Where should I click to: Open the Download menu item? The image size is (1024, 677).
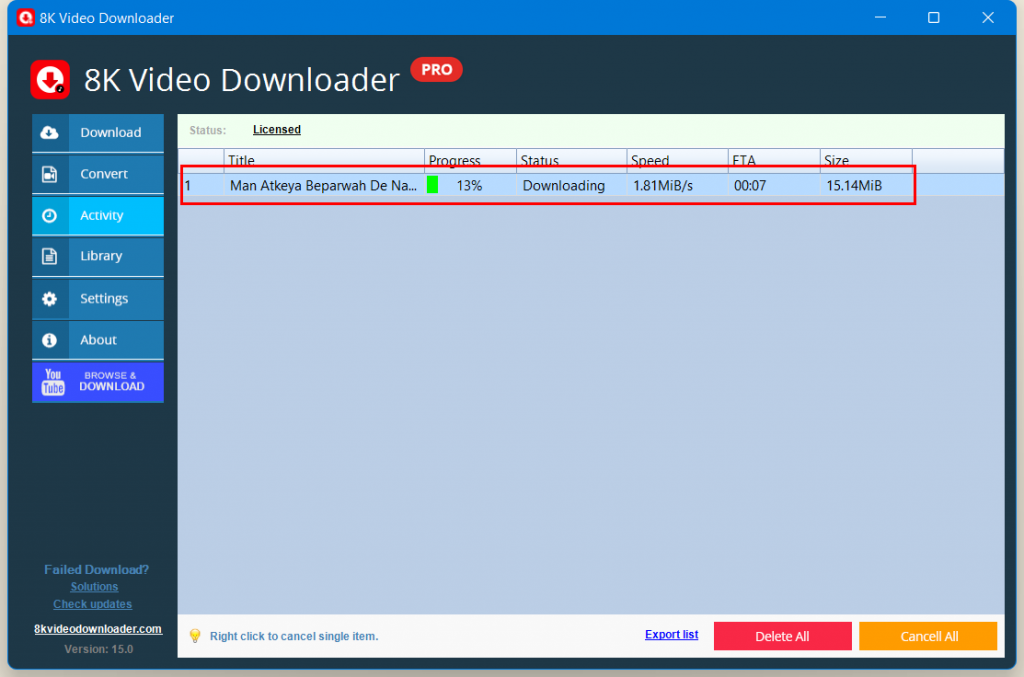coord(98,133)
